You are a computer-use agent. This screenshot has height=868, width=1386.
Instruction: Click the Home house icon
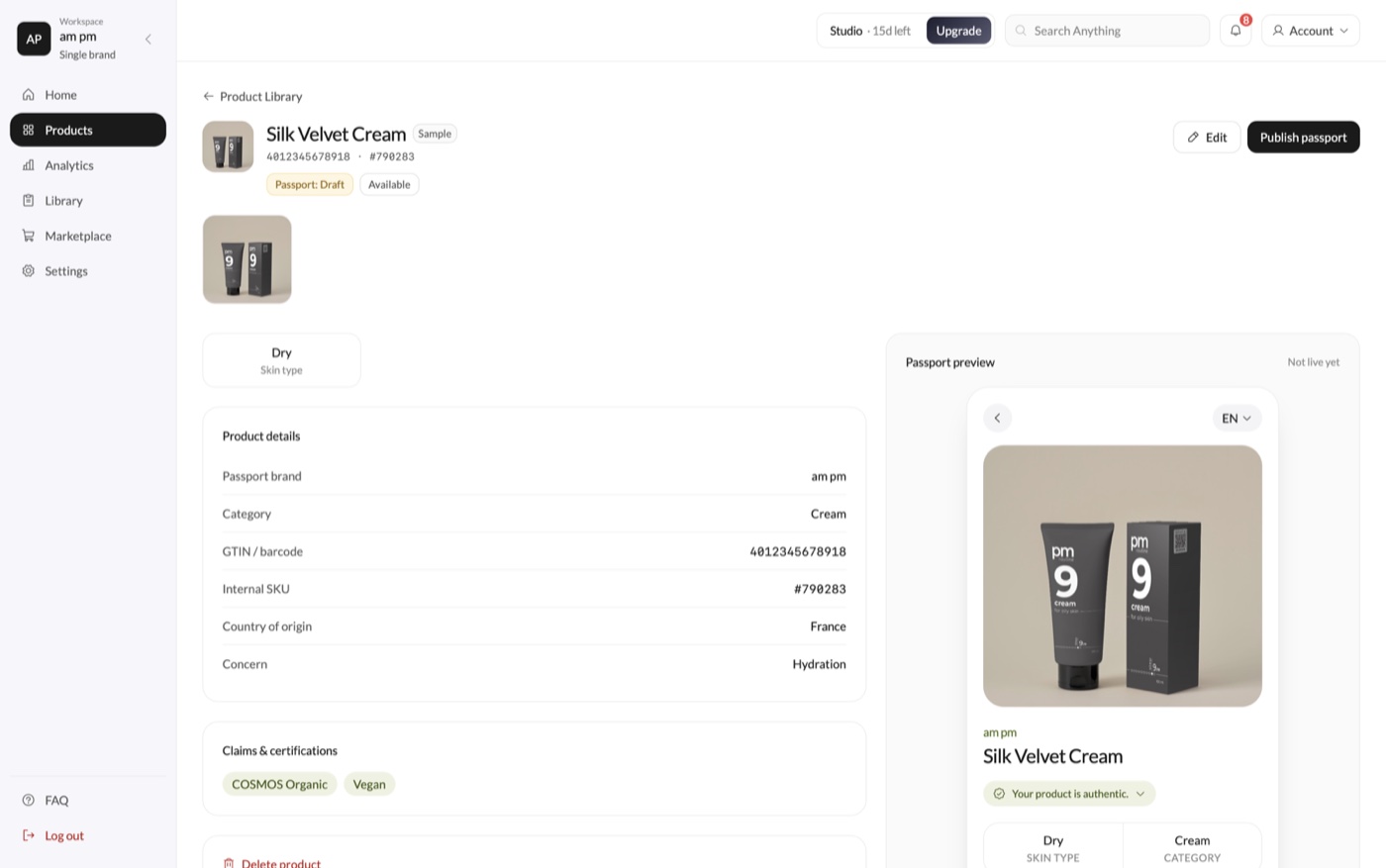(29, 95)
